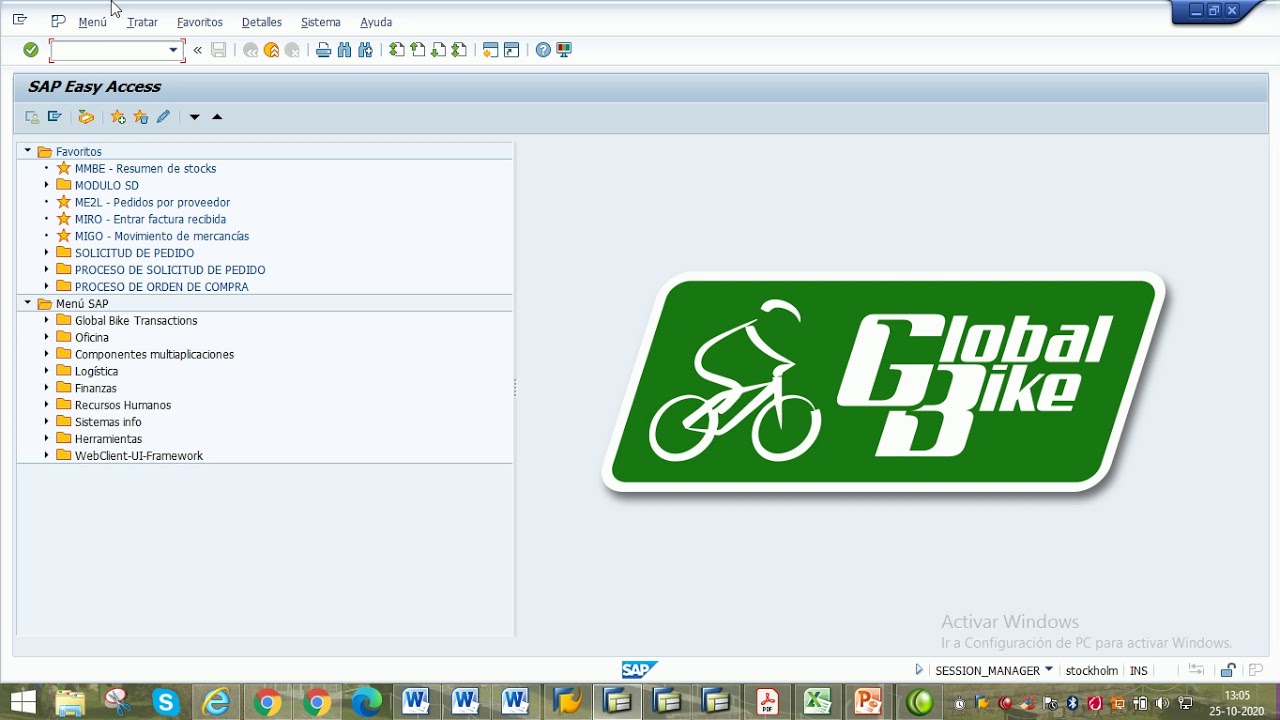The width and height of the screenshot is (1280, 720).
Task: Open PowerPoint from the taskbar
Action: click(x=868, y=702)
